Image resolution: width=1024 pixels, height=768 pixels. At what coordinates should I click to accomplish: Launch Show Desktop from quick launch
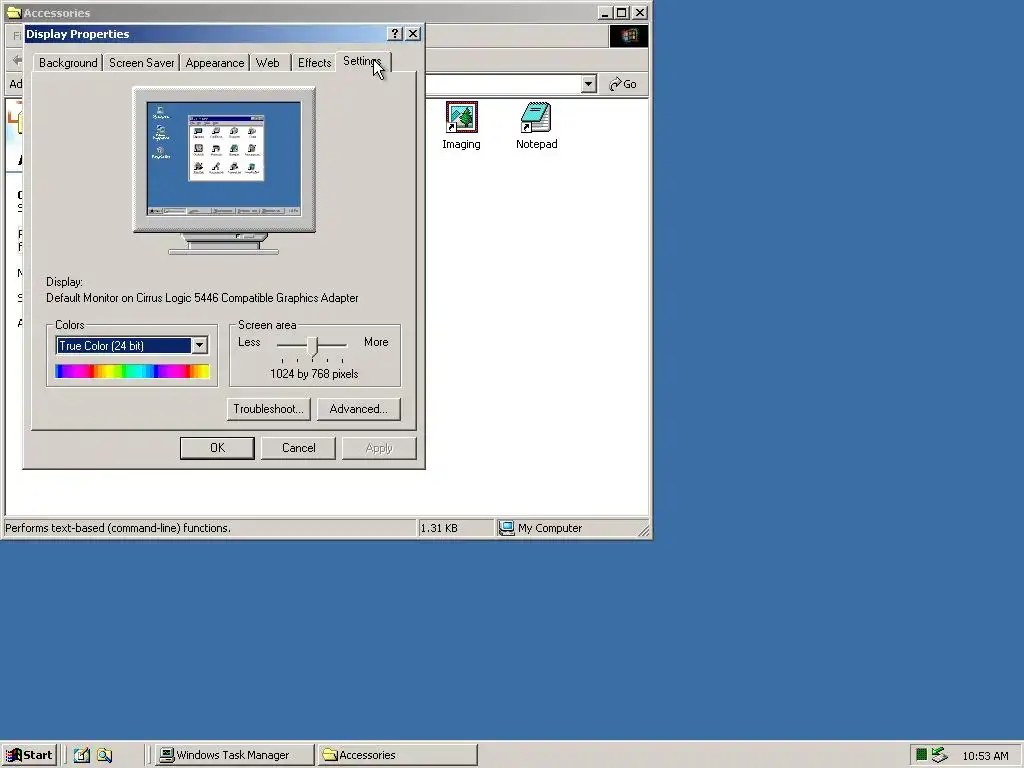pos(82,755)
